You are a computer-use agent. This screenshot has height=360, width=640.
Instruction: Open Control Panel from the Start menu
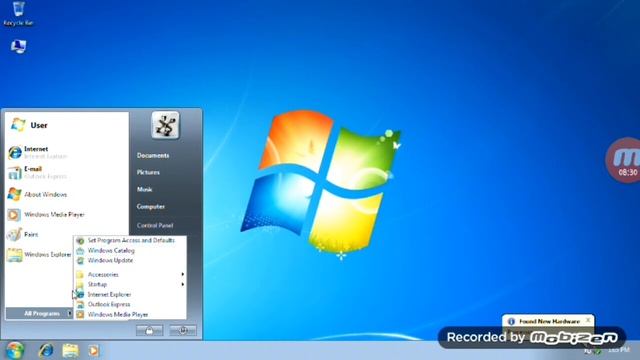[155, 225]
